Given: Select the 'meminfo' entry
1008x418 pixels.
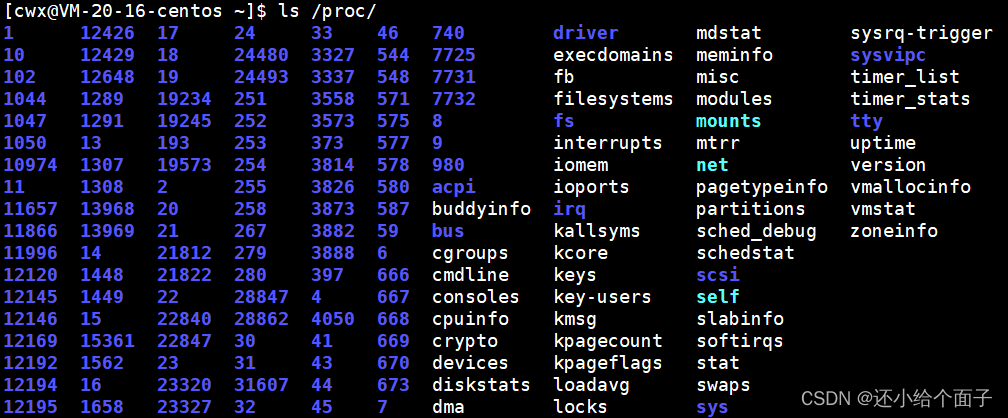Looking at the screenshot, I should click(x=734, y=55).
